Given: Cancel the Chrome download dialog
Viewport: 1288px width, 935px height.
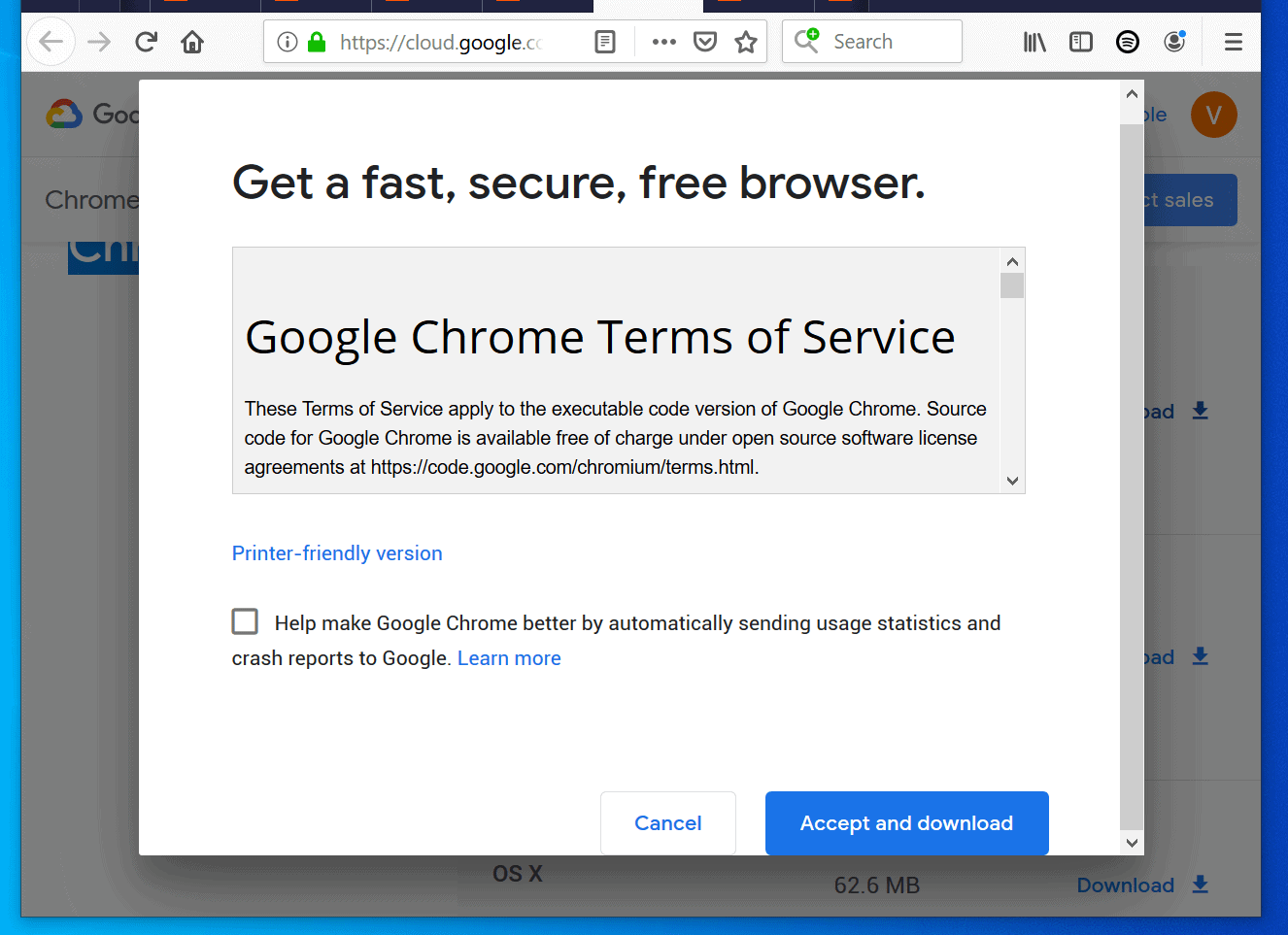Looking at the screenshot, I should coord(667,822).
